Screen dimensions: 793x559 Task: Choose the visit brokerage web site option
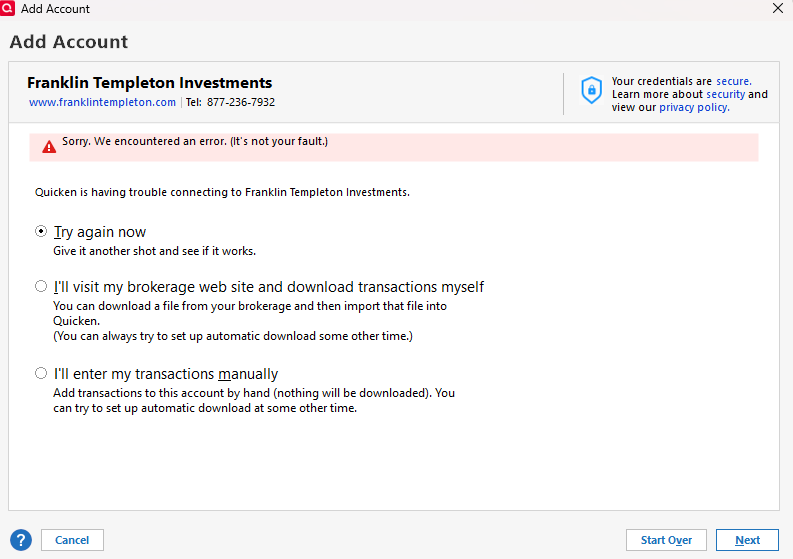(41, 286)
